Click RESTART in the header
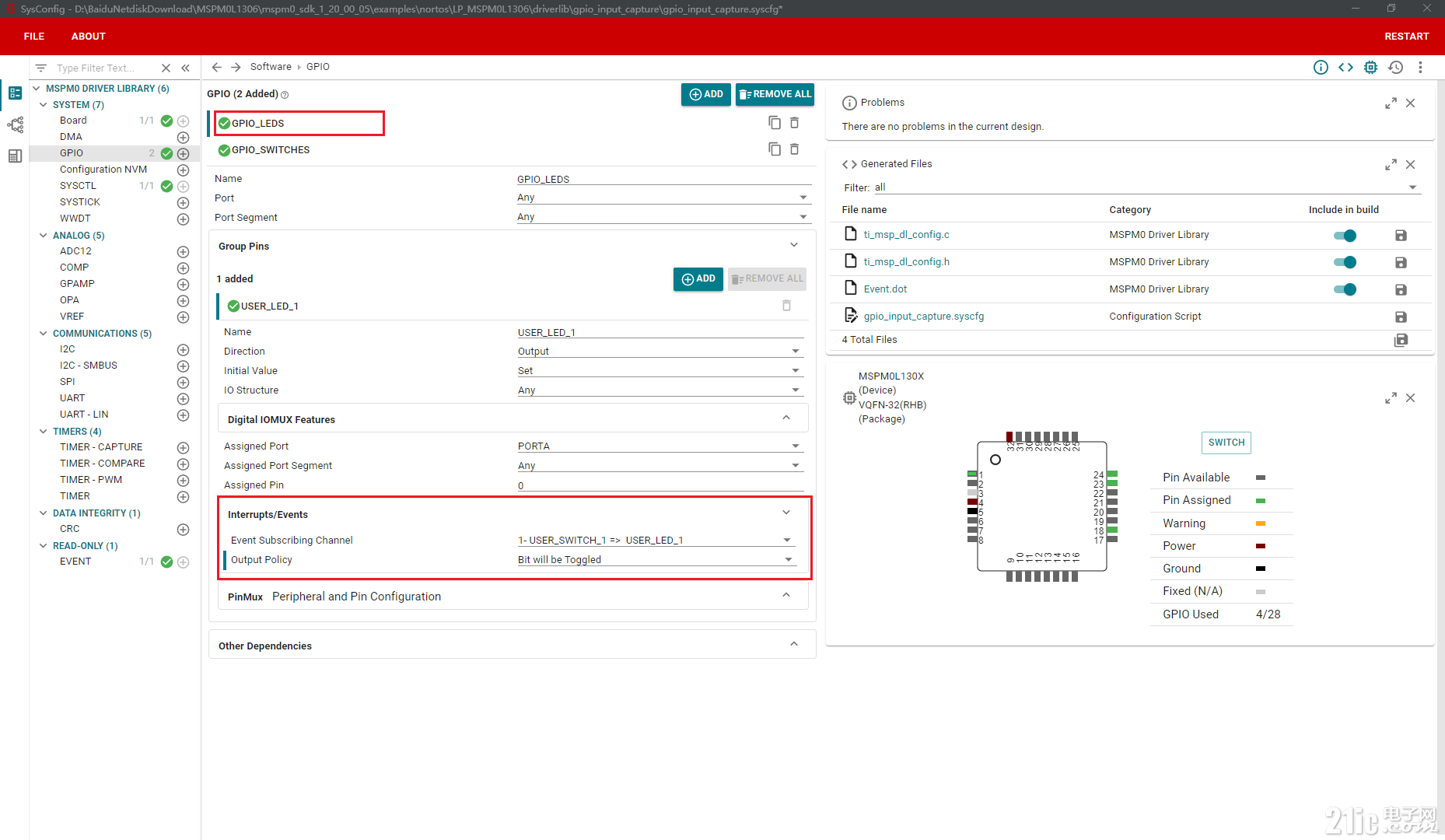Screen dimensions: 1445x840 coord(1406,37)
